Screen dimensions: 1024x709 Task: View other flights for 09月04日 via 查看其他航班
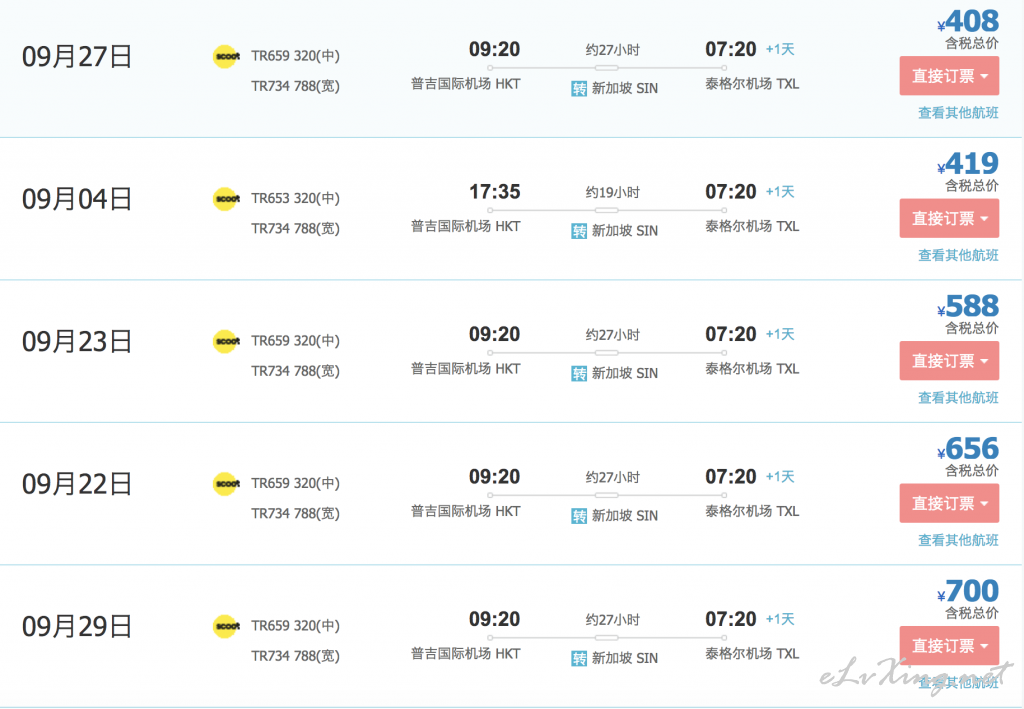pyautogui.click(x=958, y=255)
